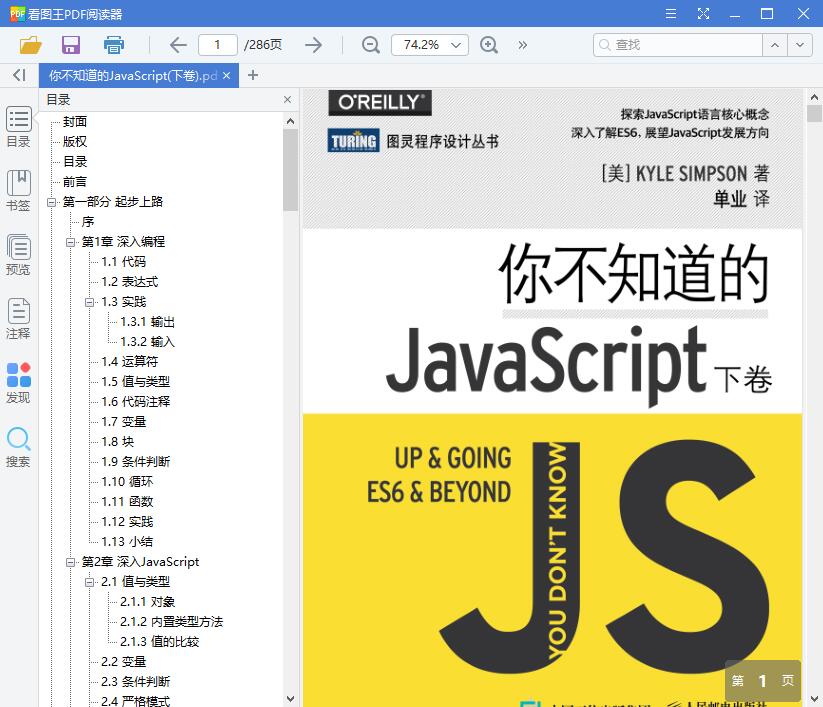This screenshot has height=707, width=823.
Task: Open outline entry 1.11 函数
Action: click(x=127, y=502)
